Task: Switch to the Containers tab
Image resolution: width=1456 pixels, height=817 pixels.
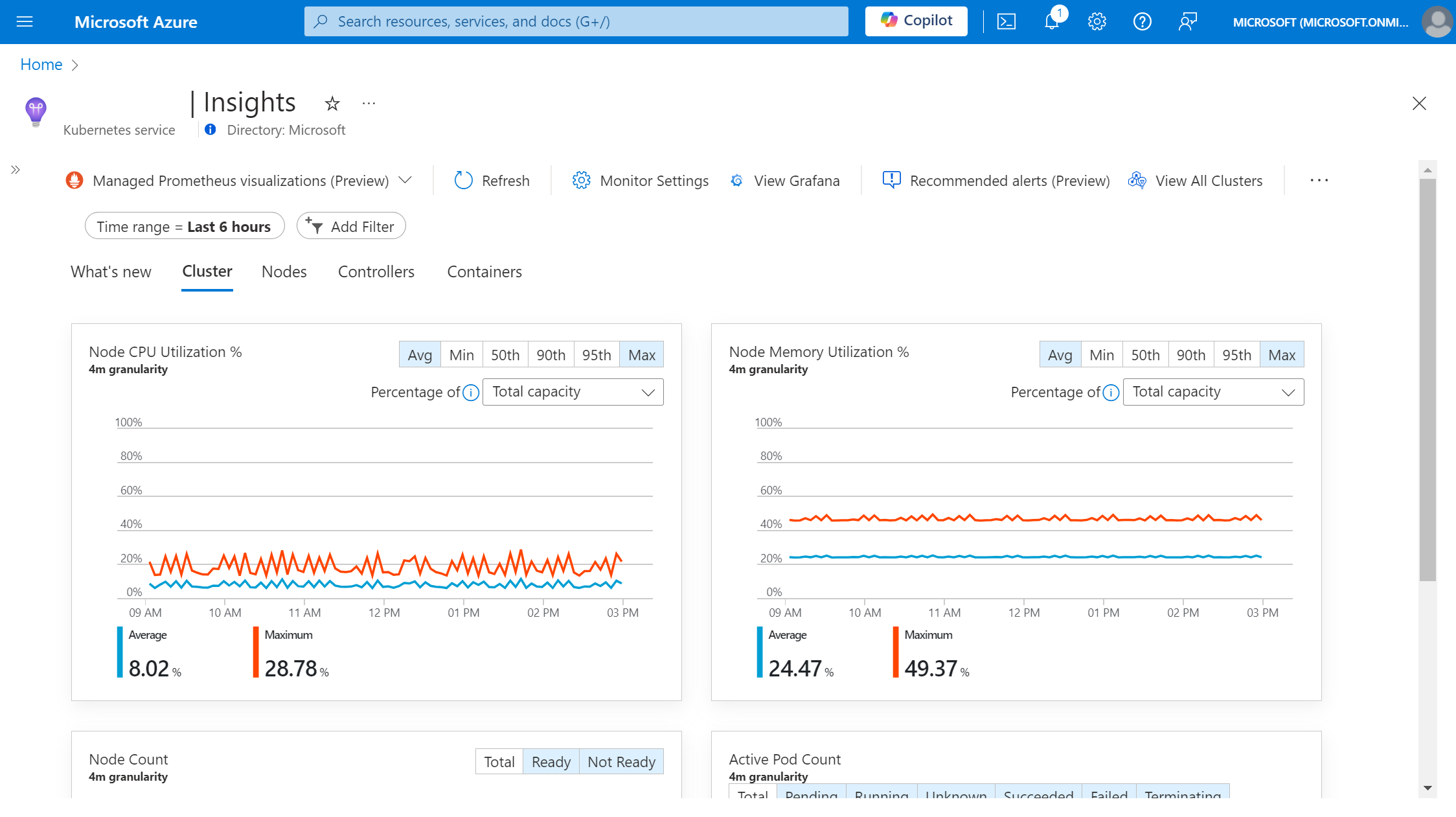Action: tap(485, 271)
